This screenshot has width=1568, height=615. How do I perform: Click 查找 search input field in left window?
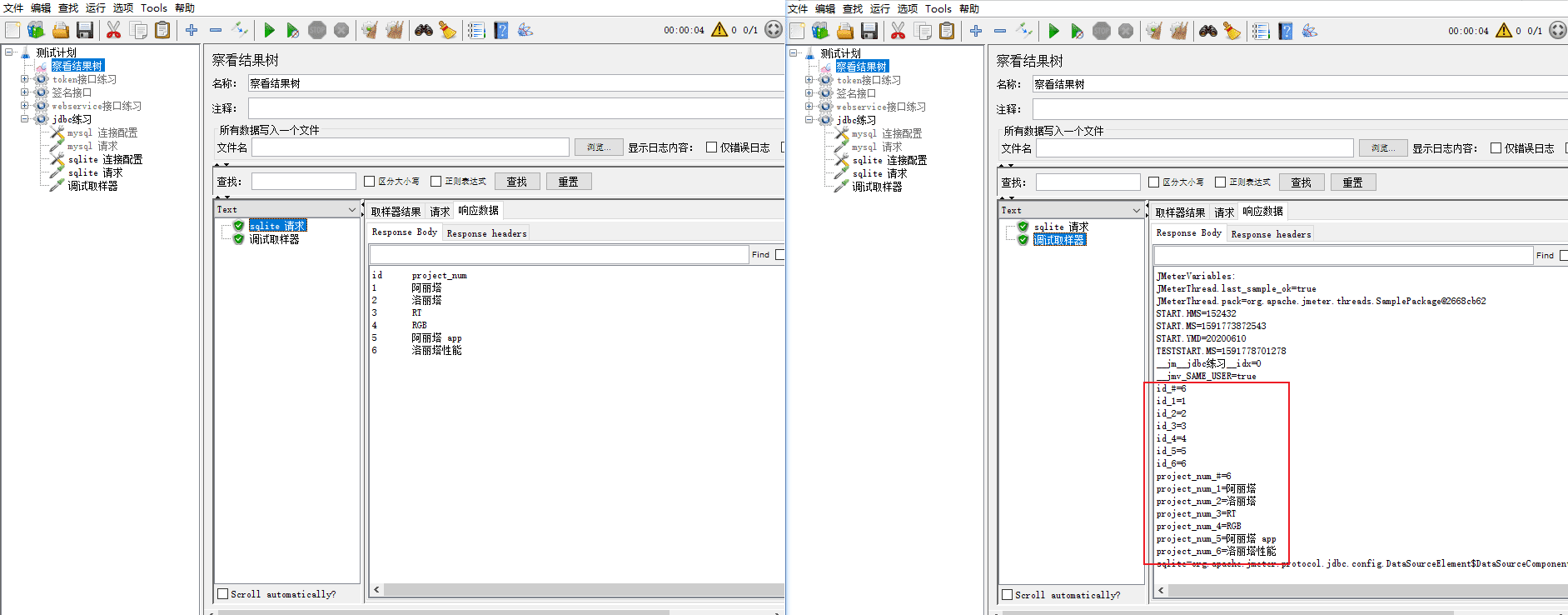(x=304, y=181)
